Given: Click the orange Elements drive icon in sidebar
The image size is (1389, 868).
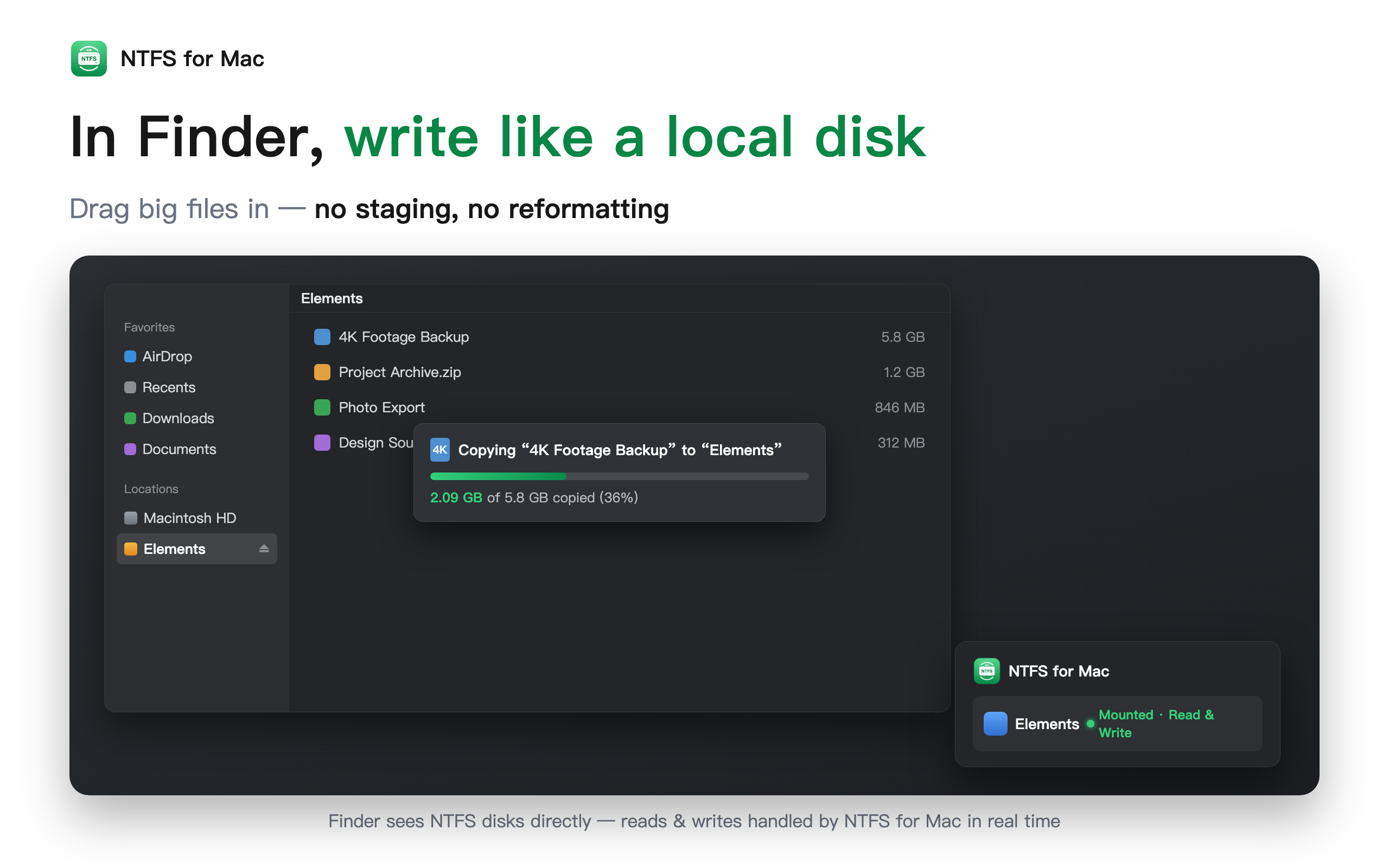Looking at the screenshot, I should [x=131, y=549].
